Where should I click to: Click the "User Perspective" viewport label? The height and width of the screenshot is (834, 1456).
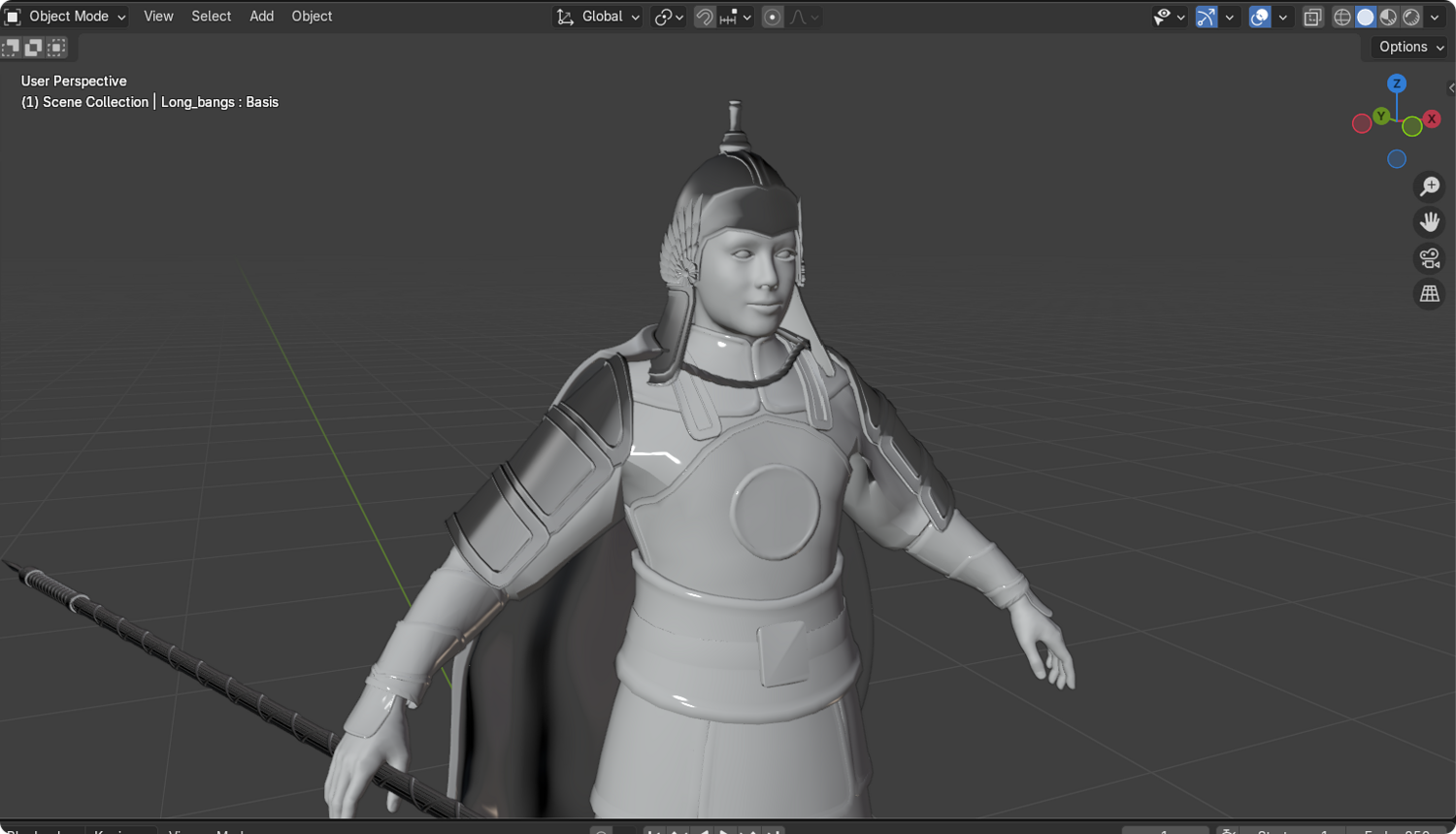[x=74, y=82]
